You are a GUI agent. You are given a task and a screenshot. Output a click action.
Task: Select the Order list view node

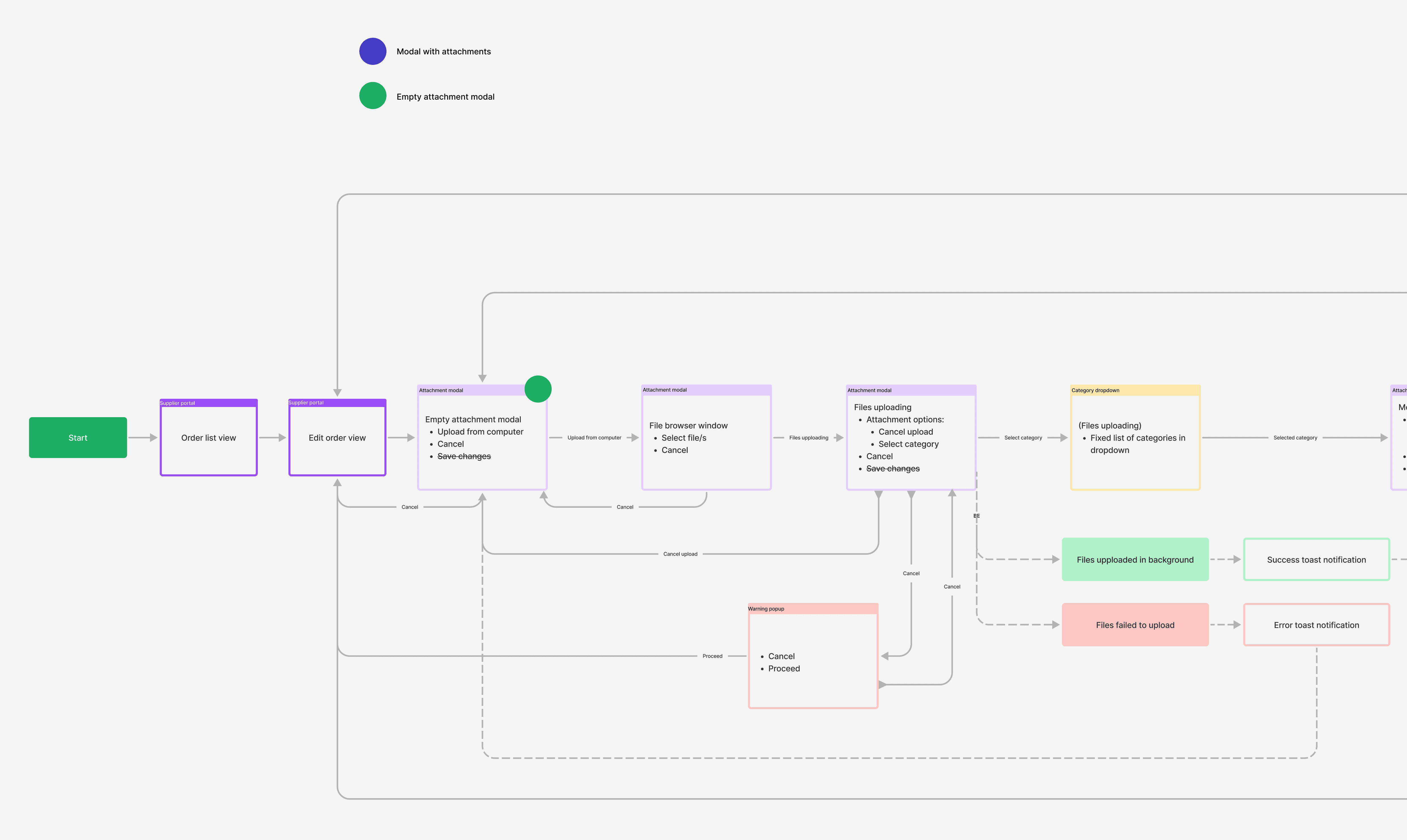208,438
